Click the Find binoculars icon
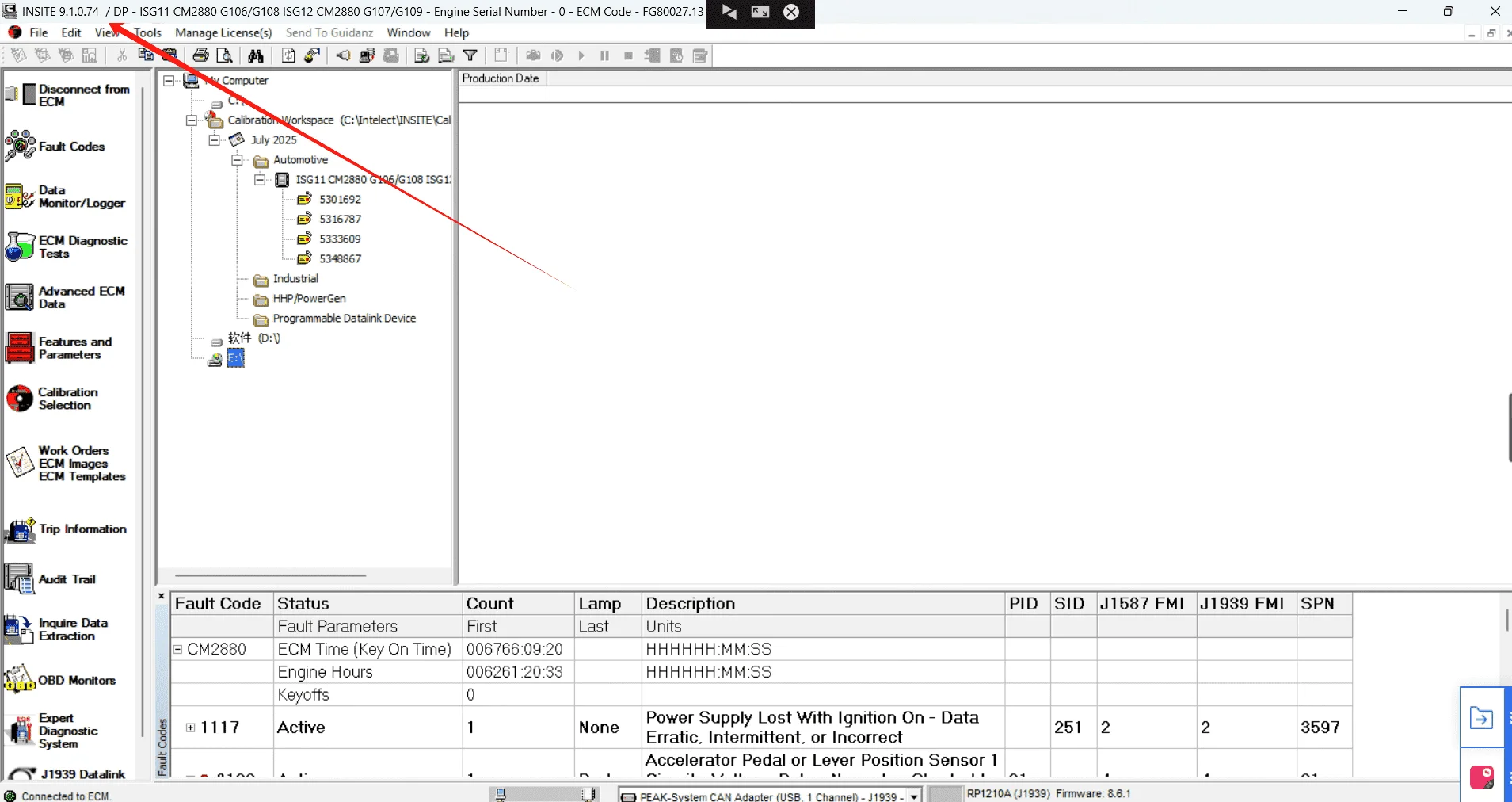Screen dimensions: 1512x802 tap(256, 55)
